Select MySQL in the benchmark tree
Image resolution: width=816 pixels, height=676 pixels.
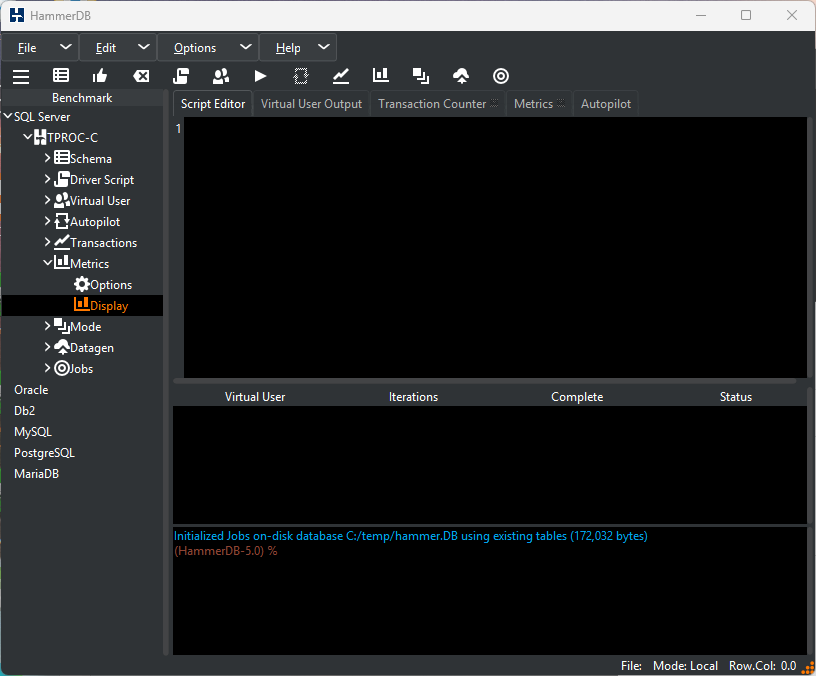pyautogui.click(x=33, y=432)
